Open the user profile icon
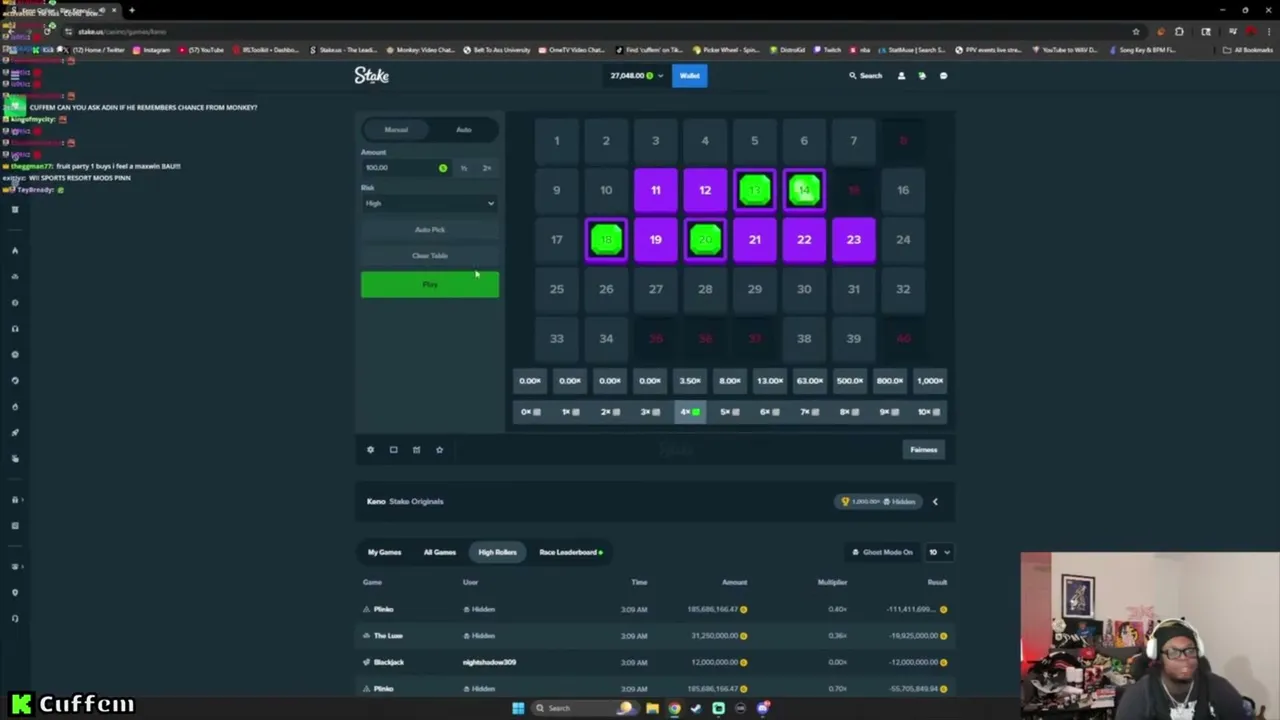The height and width of the screenshot is (720, 1280). pos(901,76)
